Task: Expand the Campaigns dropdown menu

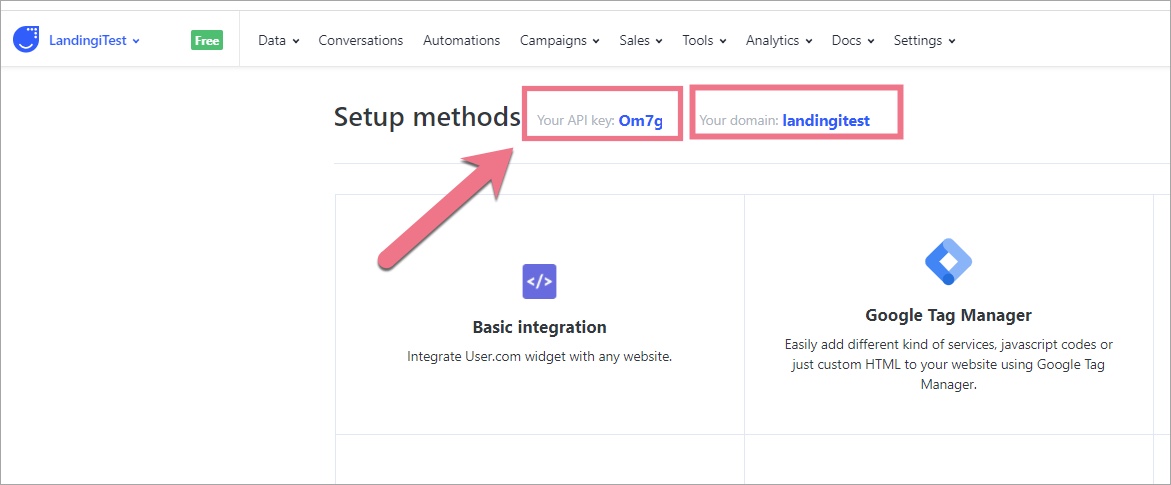Action: 559,41
